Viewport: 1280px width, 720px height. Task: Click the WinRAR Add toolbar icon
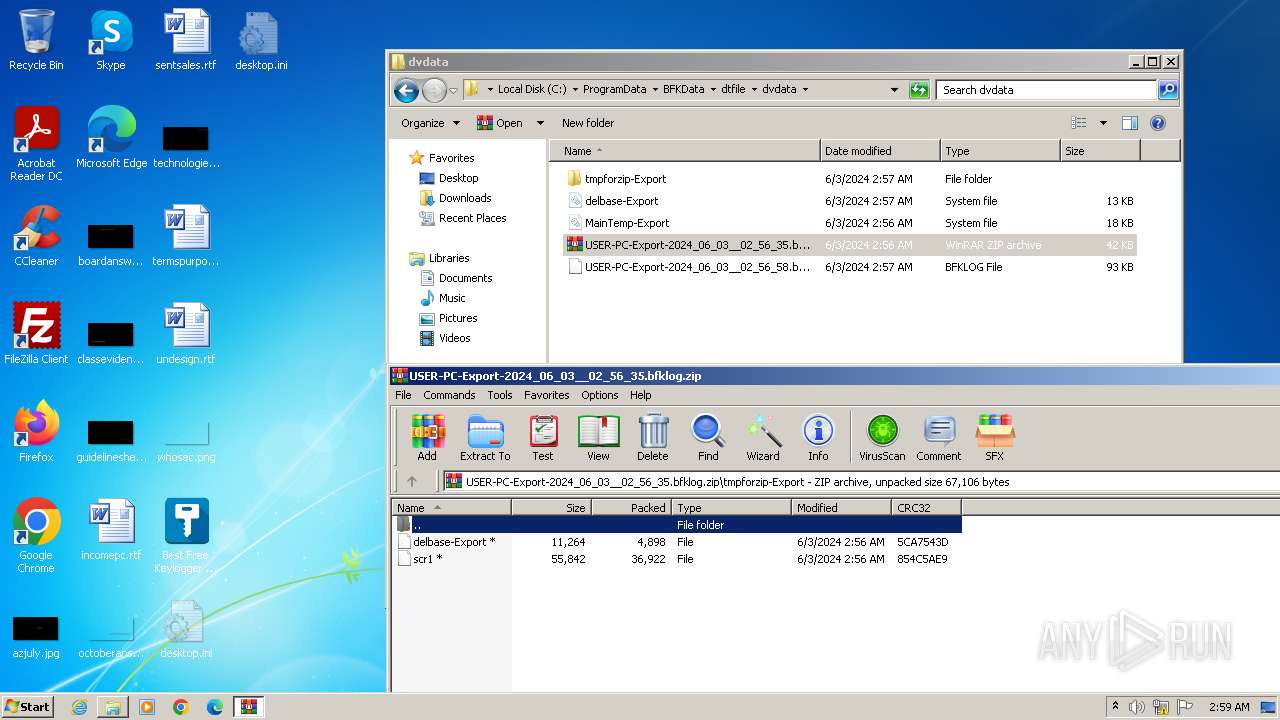[427, 438]
